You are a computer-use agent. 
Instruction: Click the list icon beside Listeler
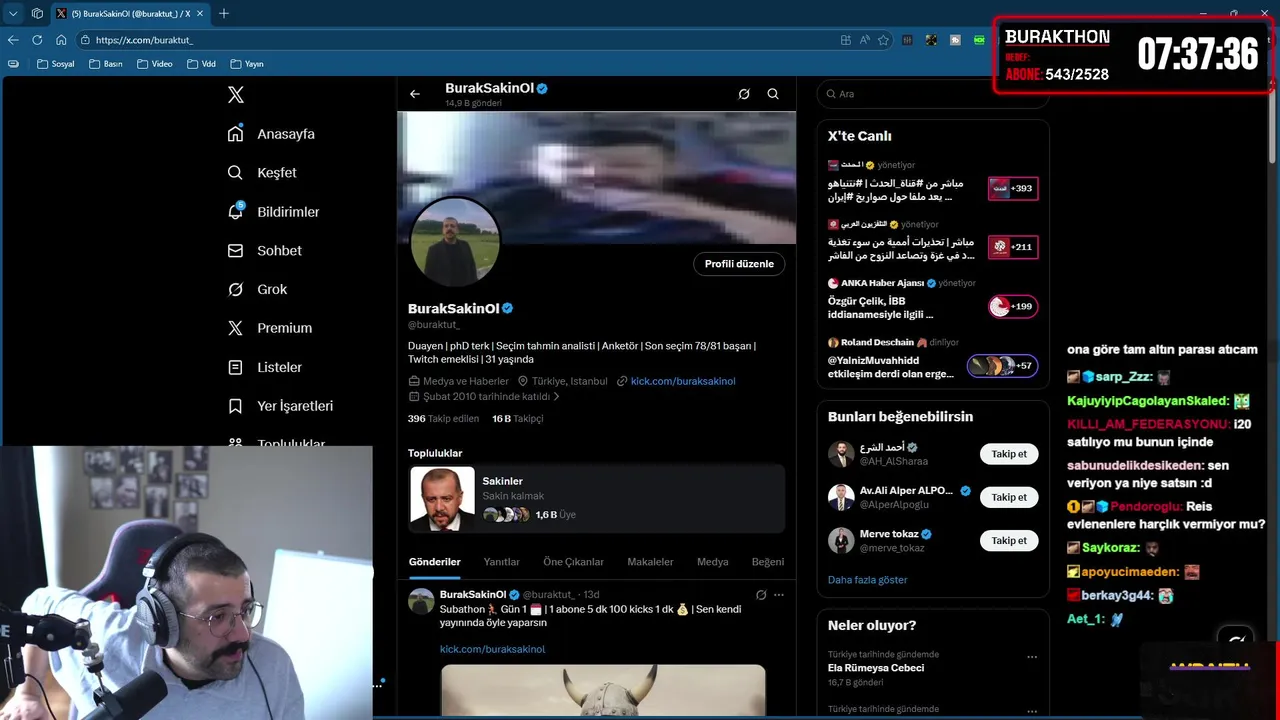click(236, 367)
